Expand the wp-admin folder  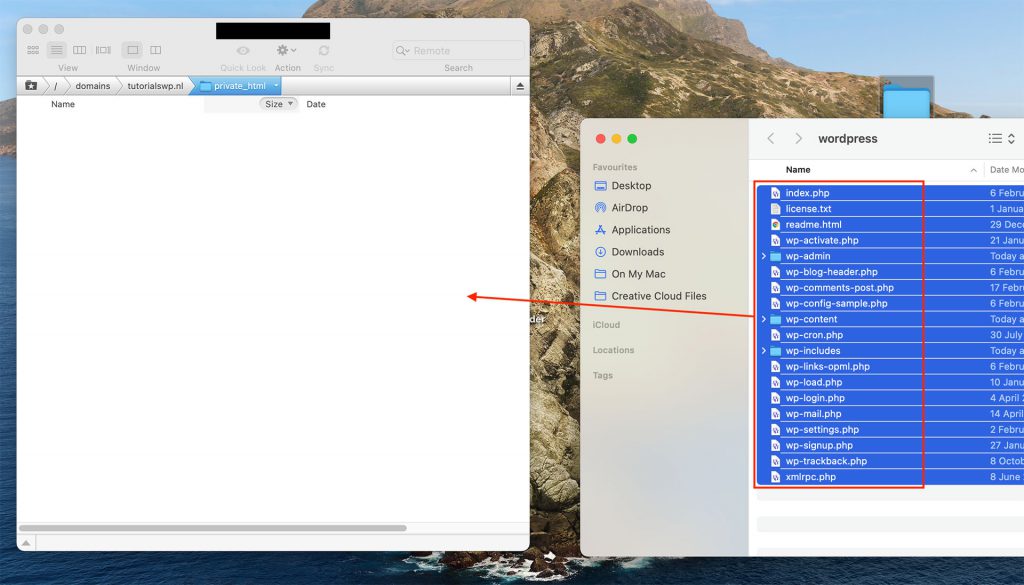(763, 256)
